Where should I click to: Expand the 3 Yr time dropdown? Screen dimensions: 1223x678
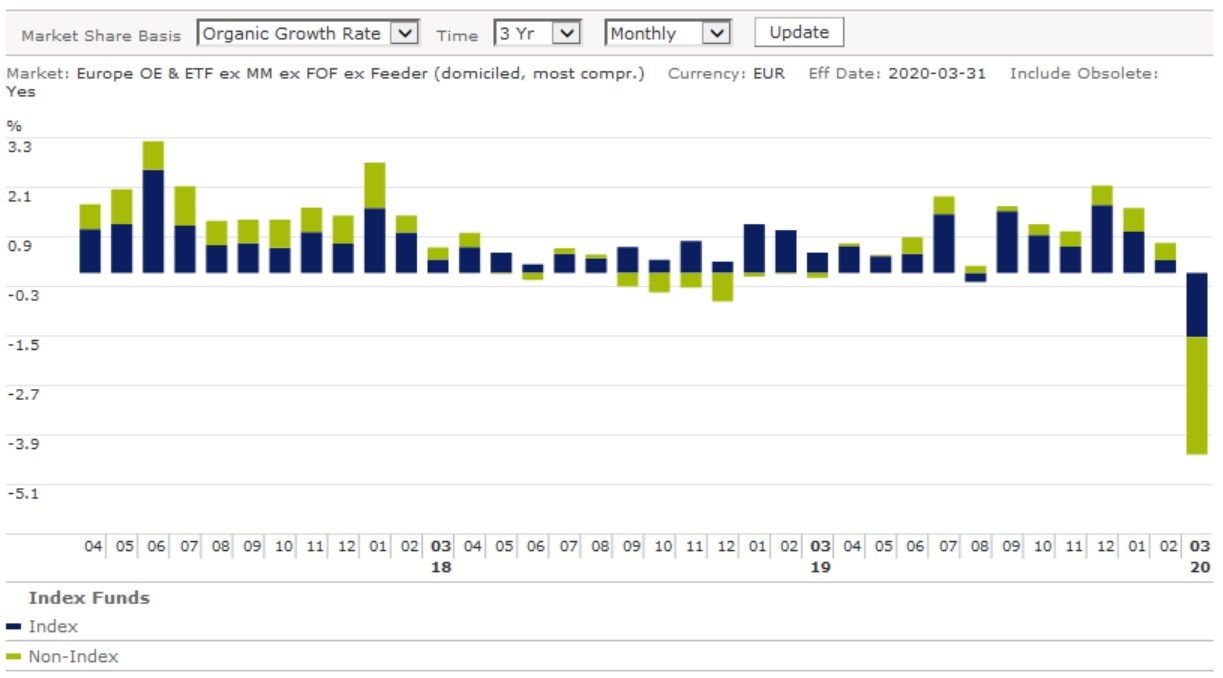click(537, 33)
